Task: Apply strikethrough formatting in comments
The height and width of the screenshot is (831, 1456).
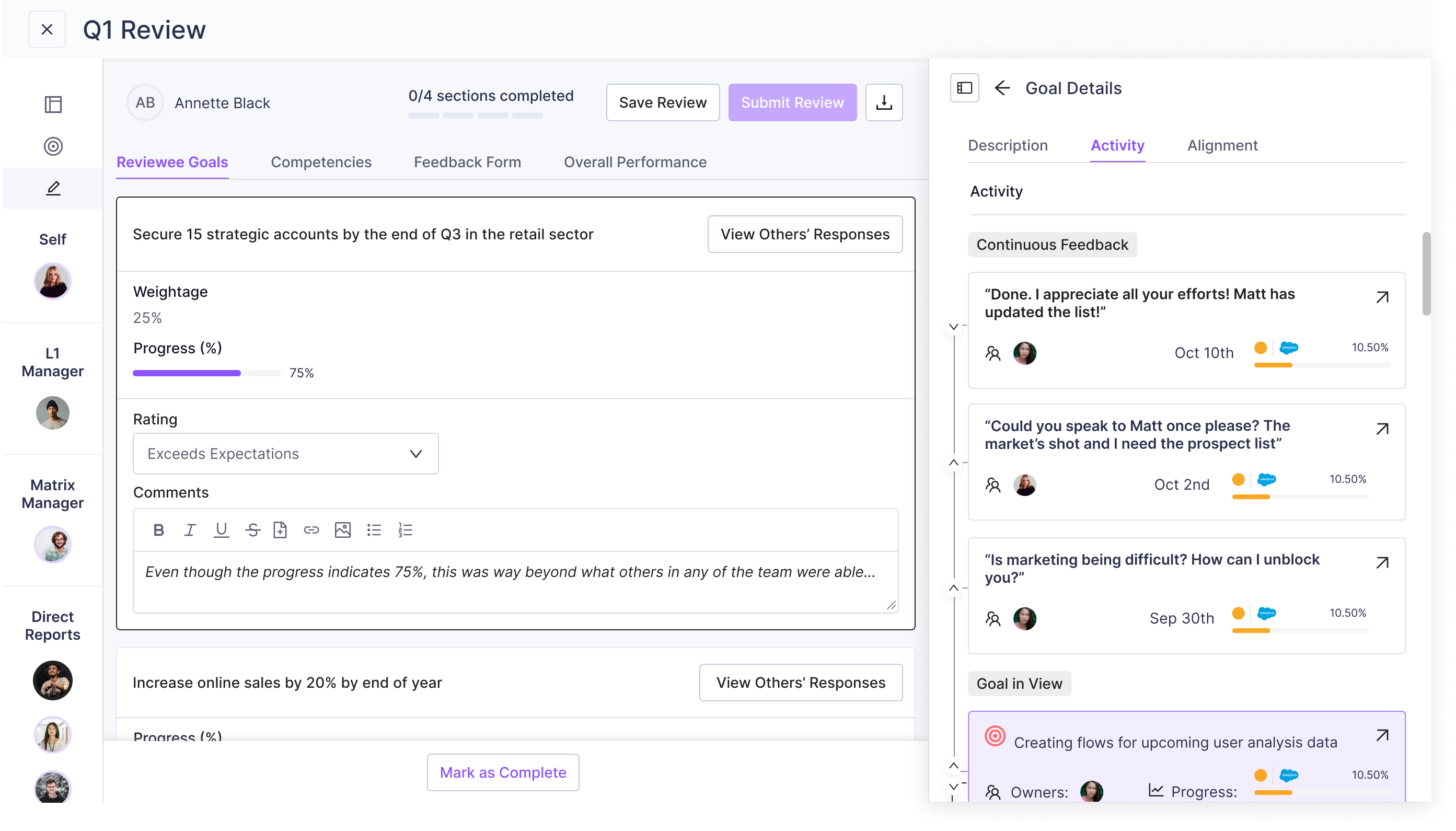Action: [x=253, y=530]
